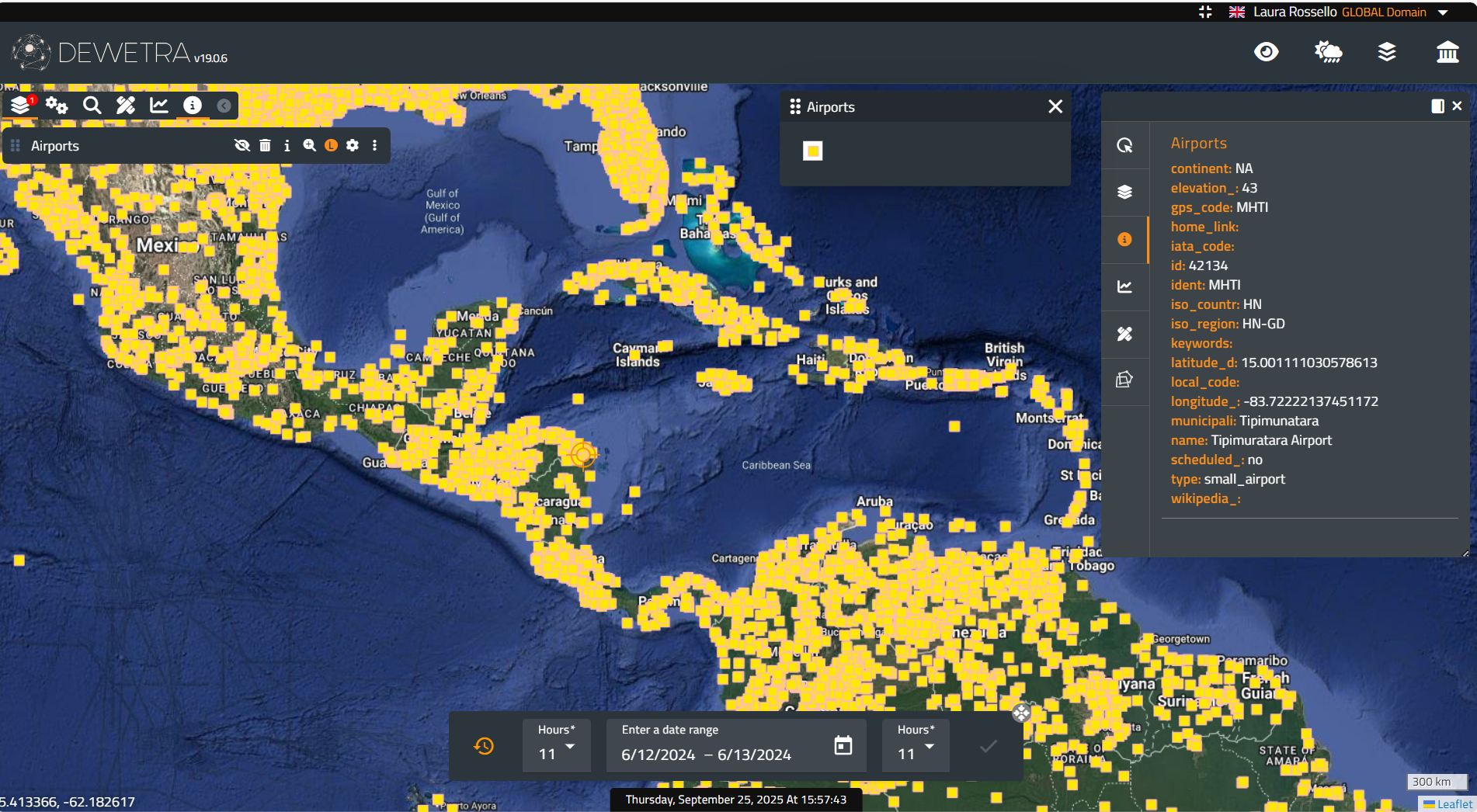Open the layers list in the map toolbar
This screenshot has height=812, width=1477.
[20, 106]
